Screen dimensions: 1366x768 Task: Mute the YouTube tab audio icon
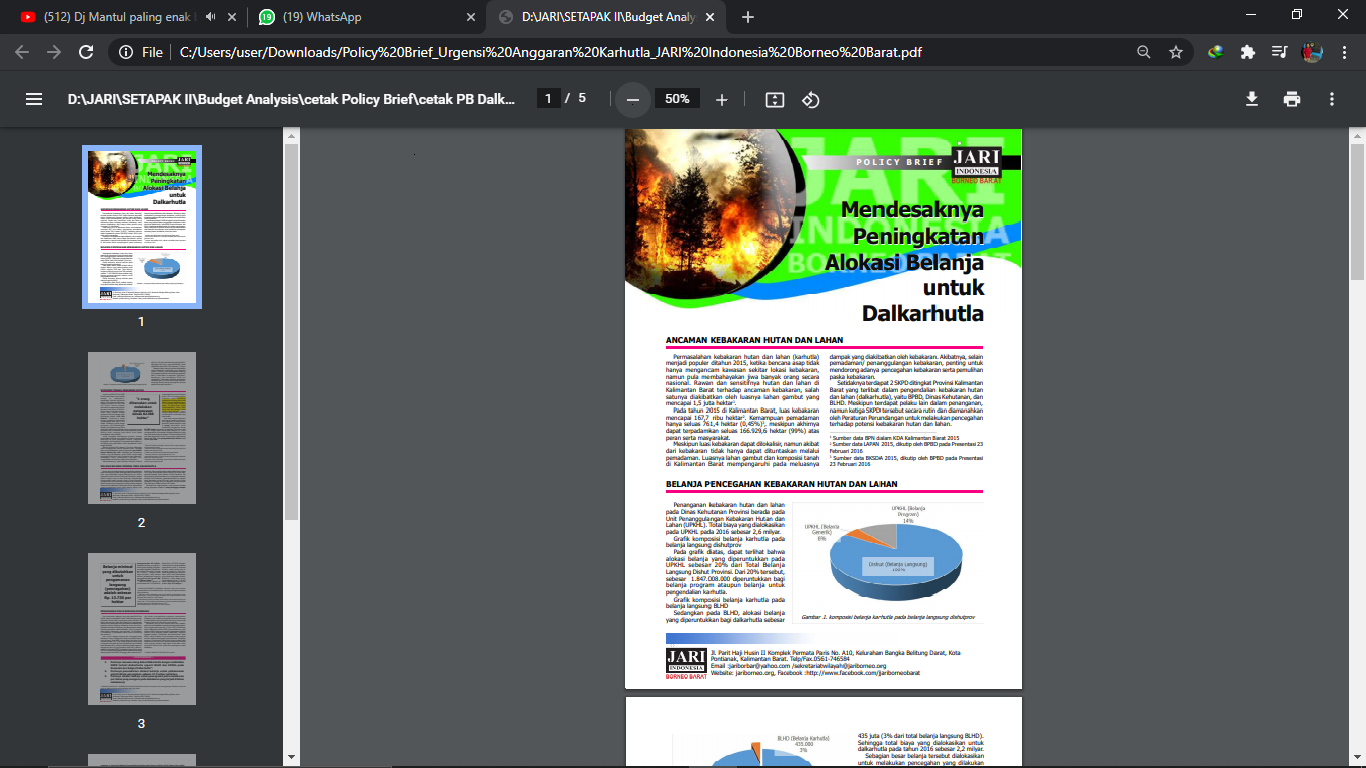coord(210,17)
